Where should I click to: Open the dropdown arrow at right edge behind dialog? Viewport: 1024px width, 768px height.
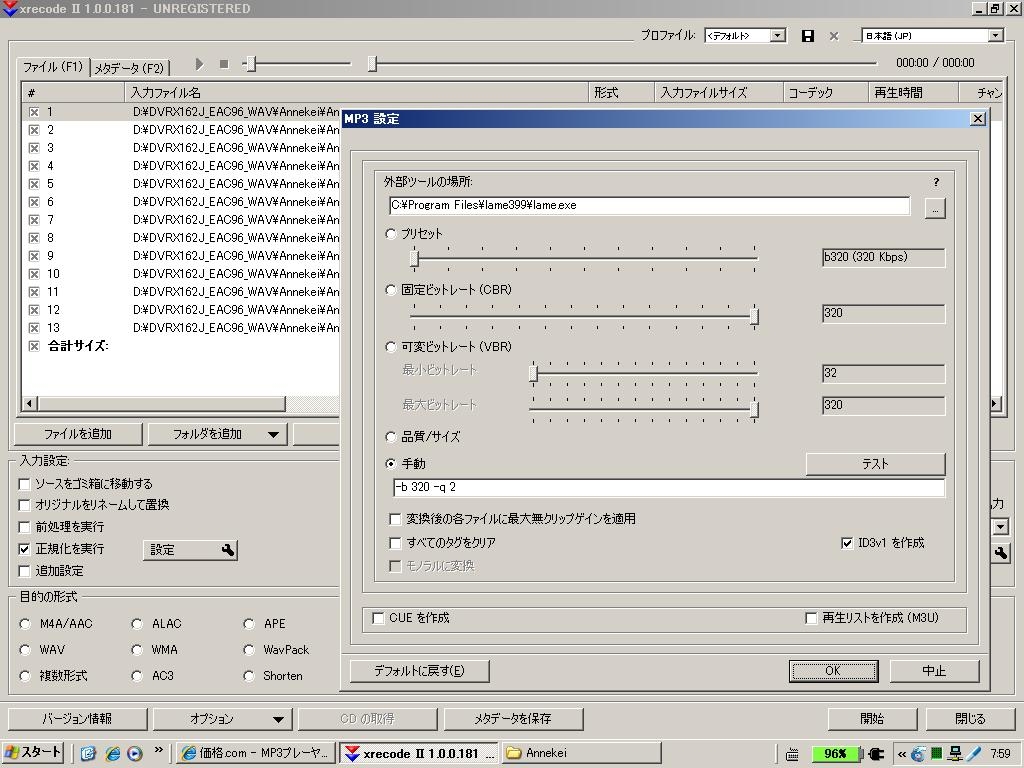(1001, 526)
